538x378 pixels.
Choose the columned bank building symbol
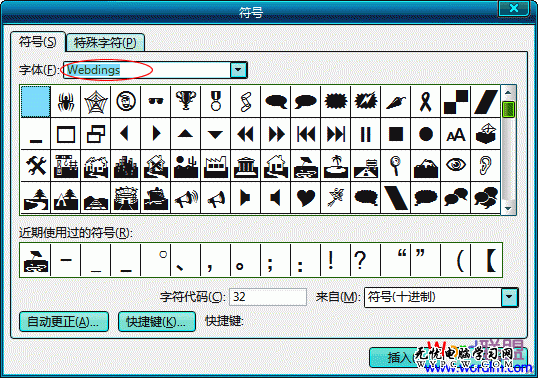click(x=246, y=166)
